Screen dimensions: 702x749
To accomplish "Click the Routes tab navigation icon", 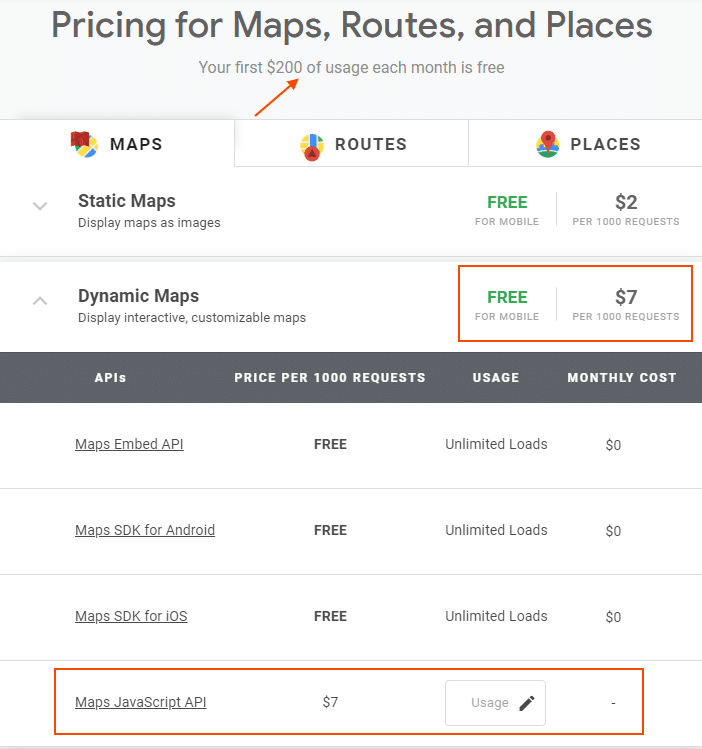I will [312, 147].
